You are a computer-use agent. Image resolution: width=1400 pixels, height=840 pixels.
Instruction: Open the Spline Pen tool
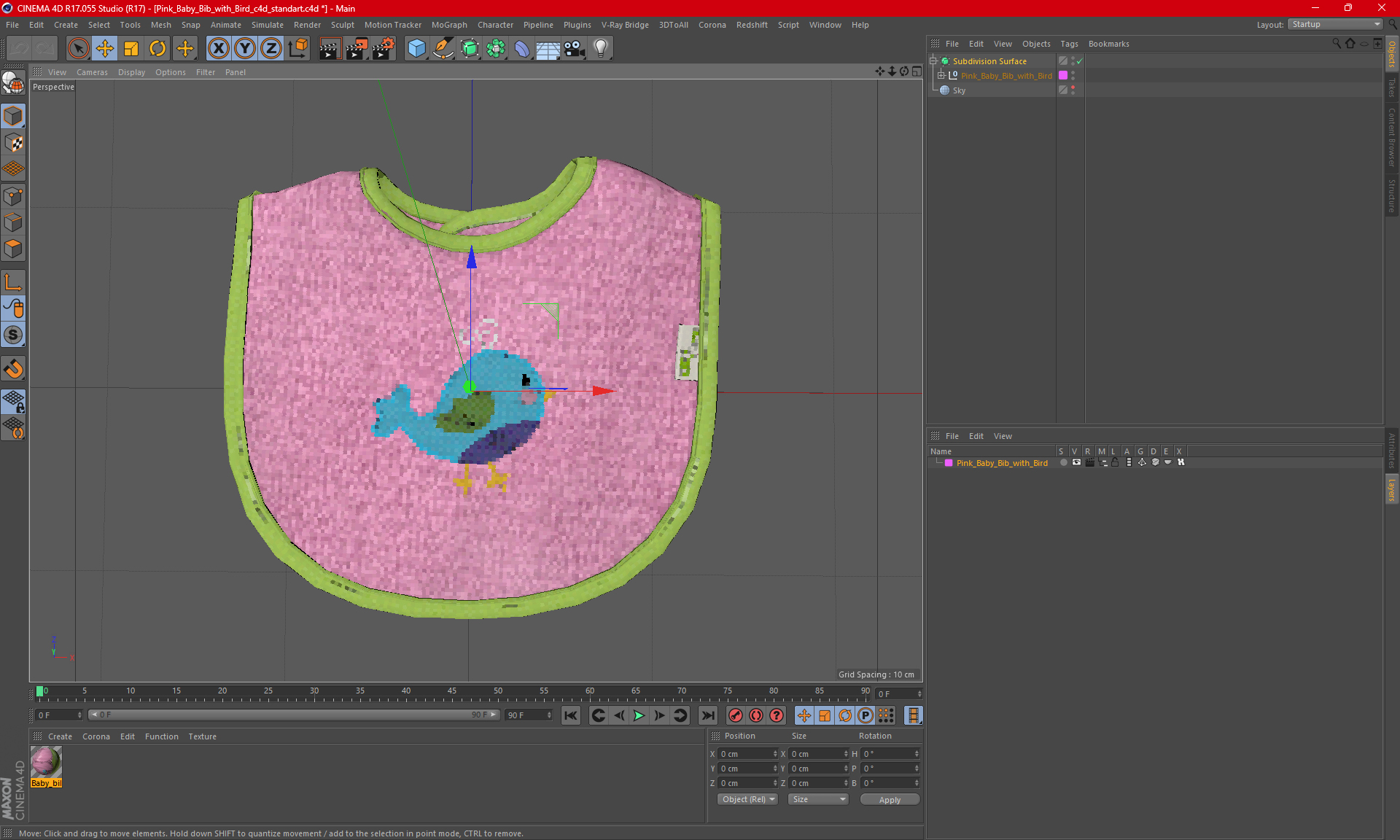coord(443,49)
